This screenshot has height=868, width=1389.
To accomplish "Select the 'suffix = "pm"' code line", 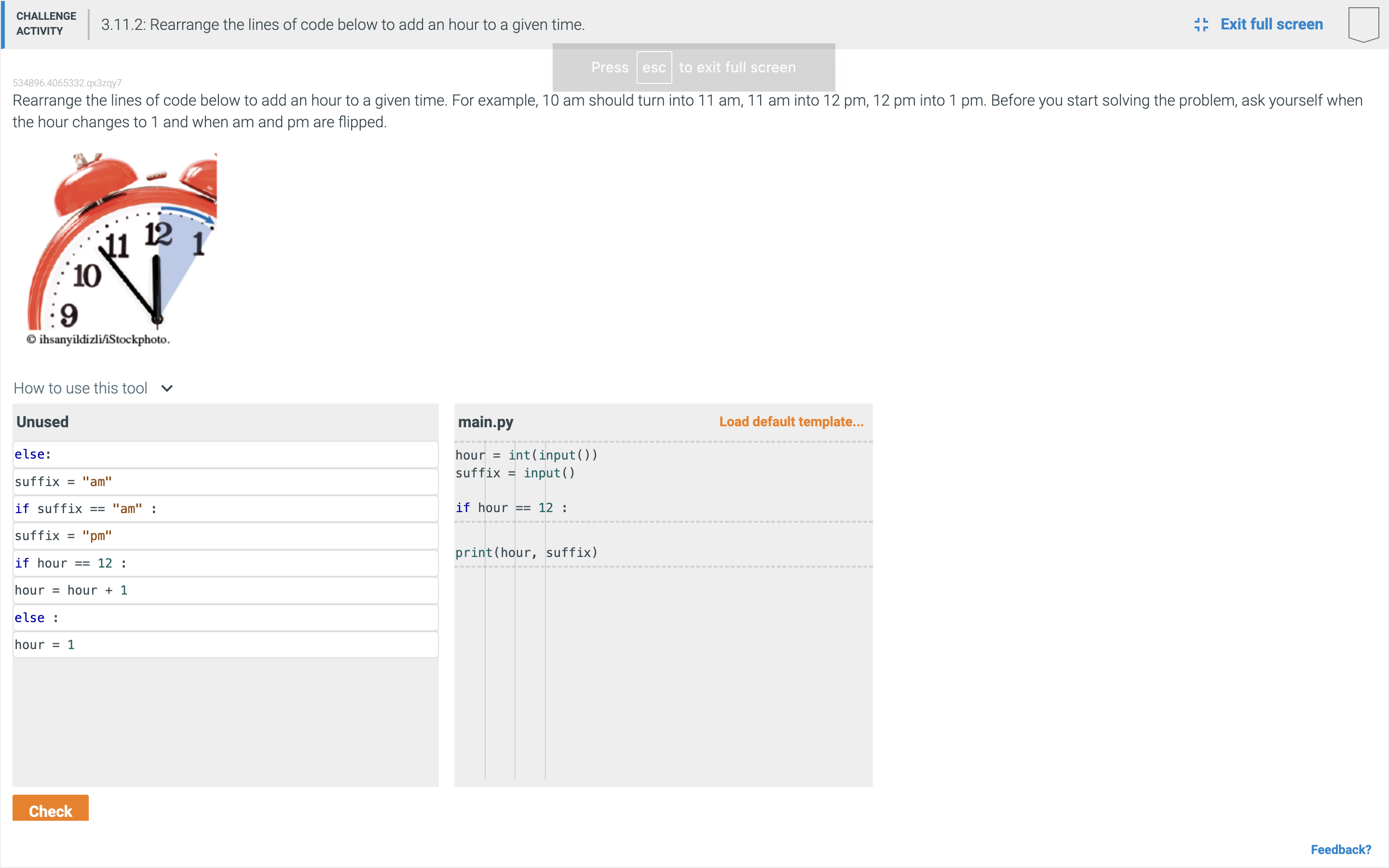I will point(226,536).
